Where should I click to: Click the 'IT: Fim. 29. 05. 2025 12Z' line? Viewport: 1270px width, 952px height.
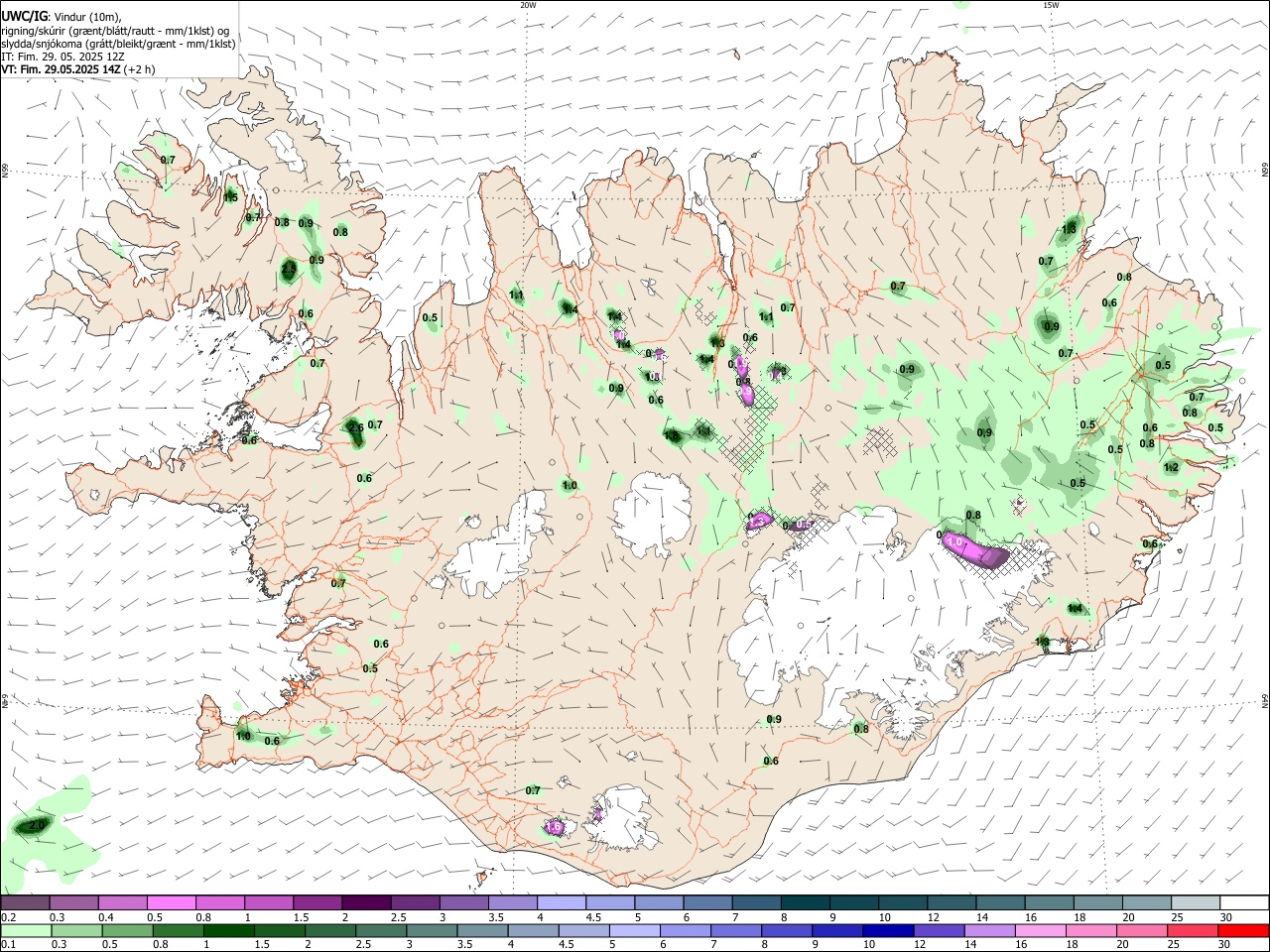(63, 57)
